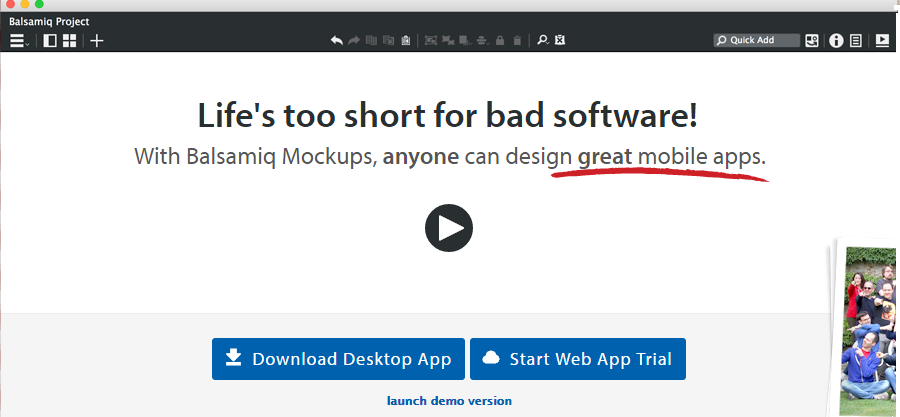This screenshot has width=900, height=417.
Task: Paste from clipboard icon
Action: coord(406,40)
